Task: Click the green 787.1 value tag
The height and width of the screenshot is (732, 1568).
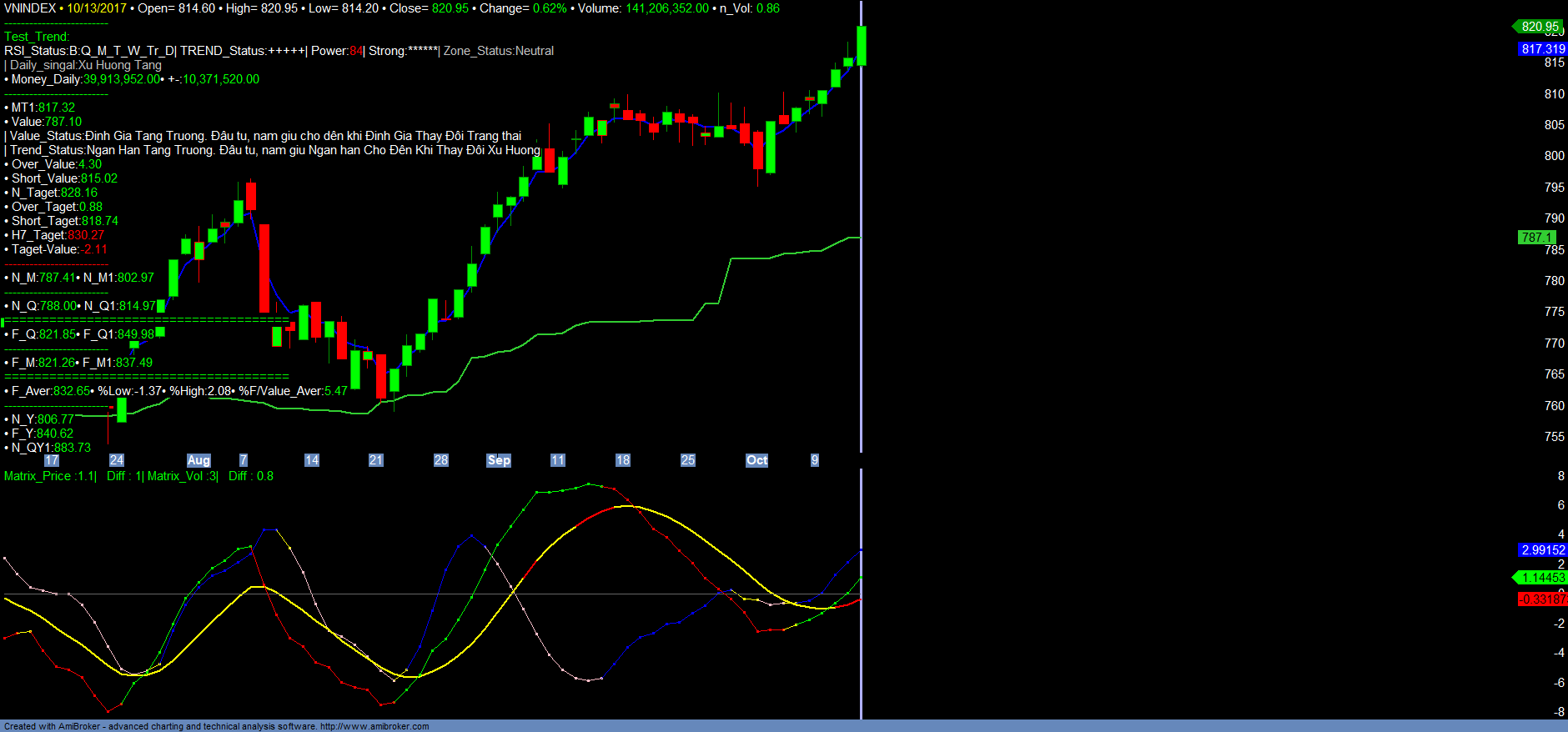Action: click(1536, 238)
